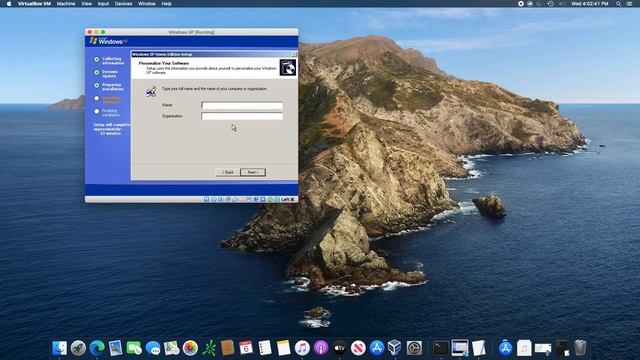
Task: Open VirtualBox cube icon in the Dock
Action: click(395, 348)
